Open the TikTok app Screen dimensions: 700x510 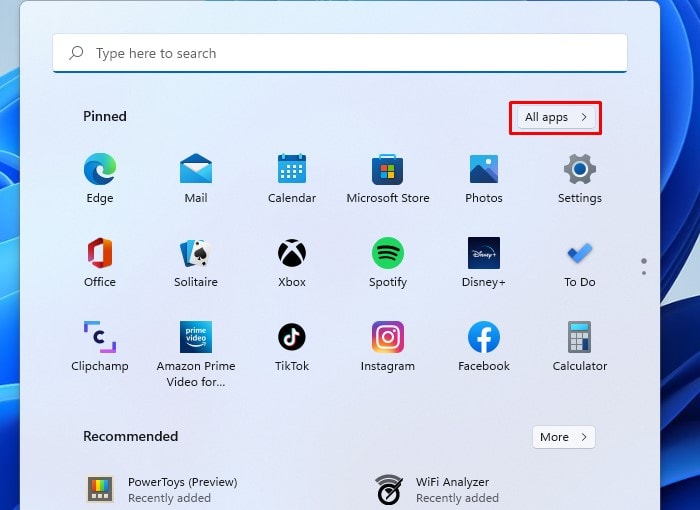tap(292, 346)
